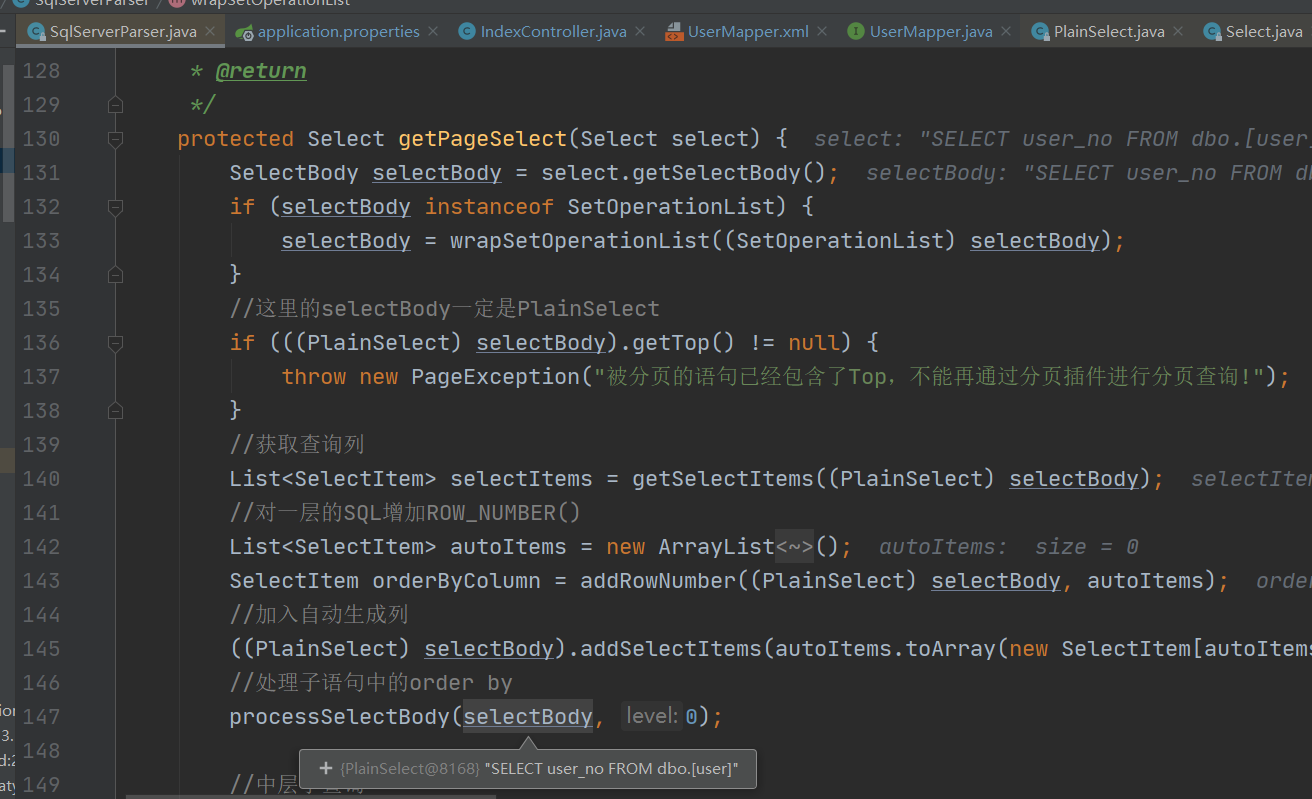Screen dimensions: 1312x799
Task: Click the comment '//处理子语句中的order by'
Action: coord(371,683)
